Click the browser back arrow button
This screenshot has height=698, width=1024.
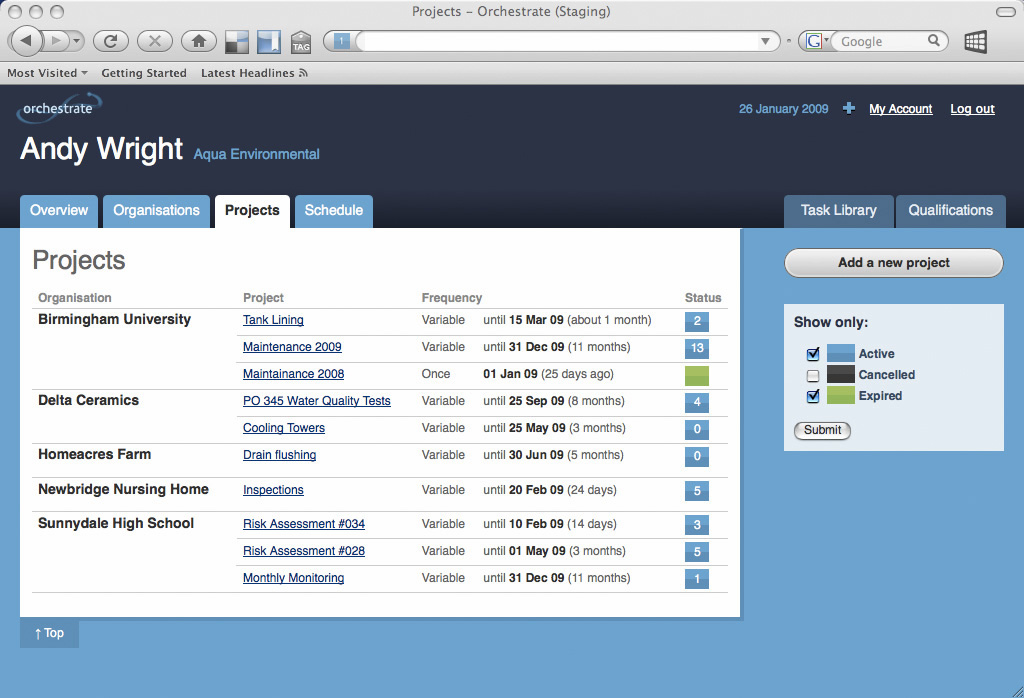(x=27, y=41)
